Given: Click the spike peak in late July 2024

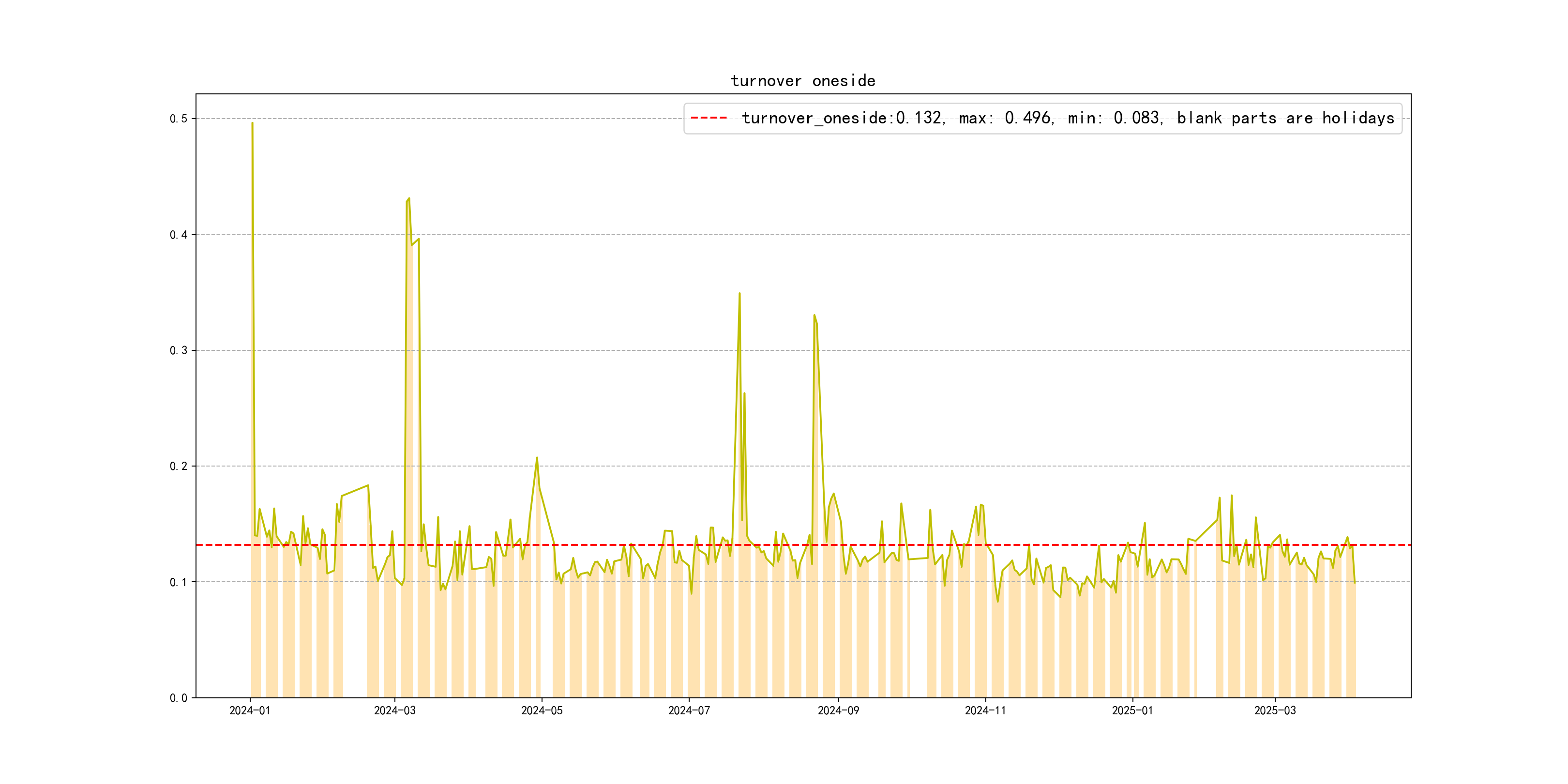Looking at the screenshot, I should (x=739, y=293).
